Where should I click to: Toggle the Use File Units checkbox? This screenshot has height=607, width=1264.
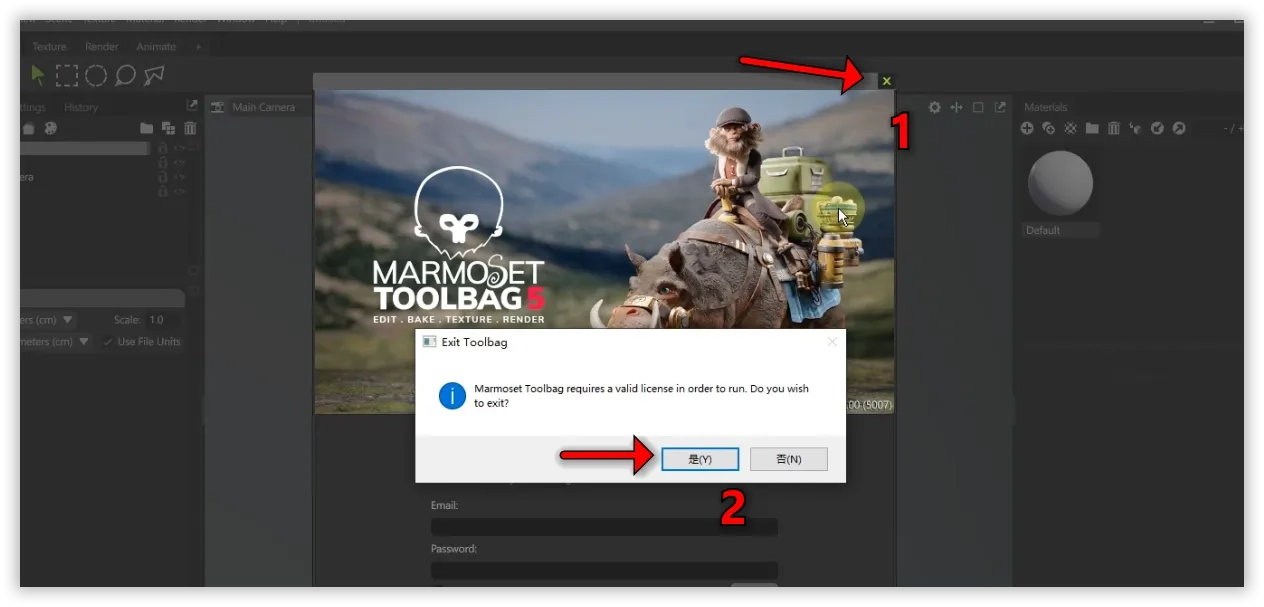pos(108,342)
